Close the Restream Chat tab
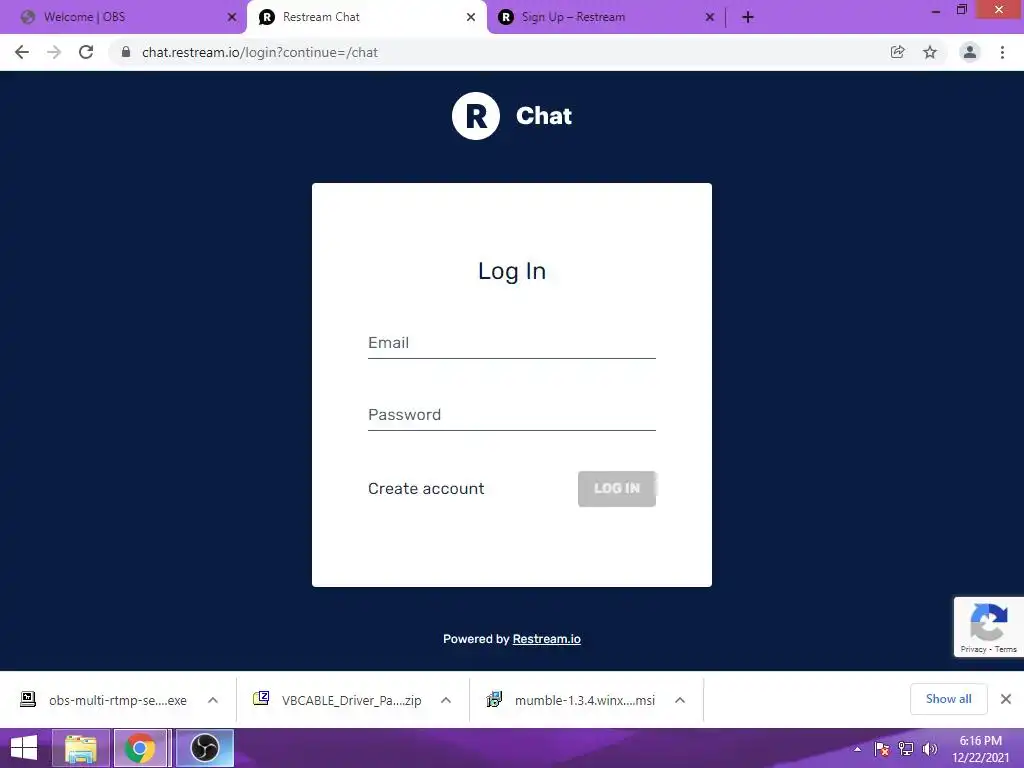Screen dimensions: 1024x768 click(471, 18)
